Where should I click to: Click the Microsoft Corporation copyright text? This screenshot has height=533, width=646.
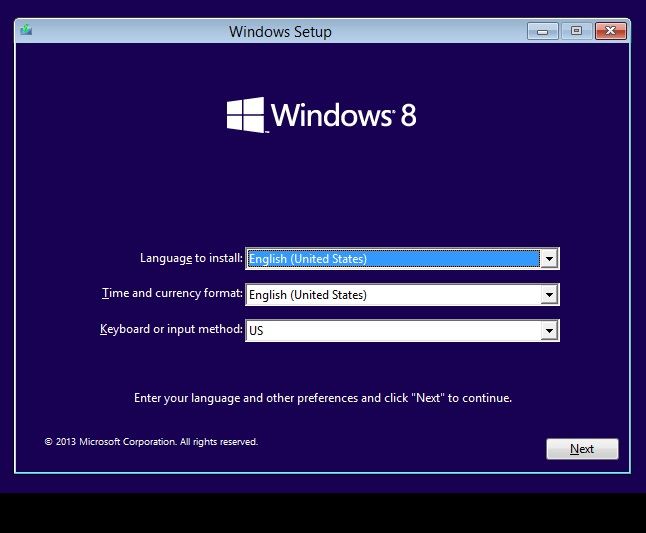151,442
